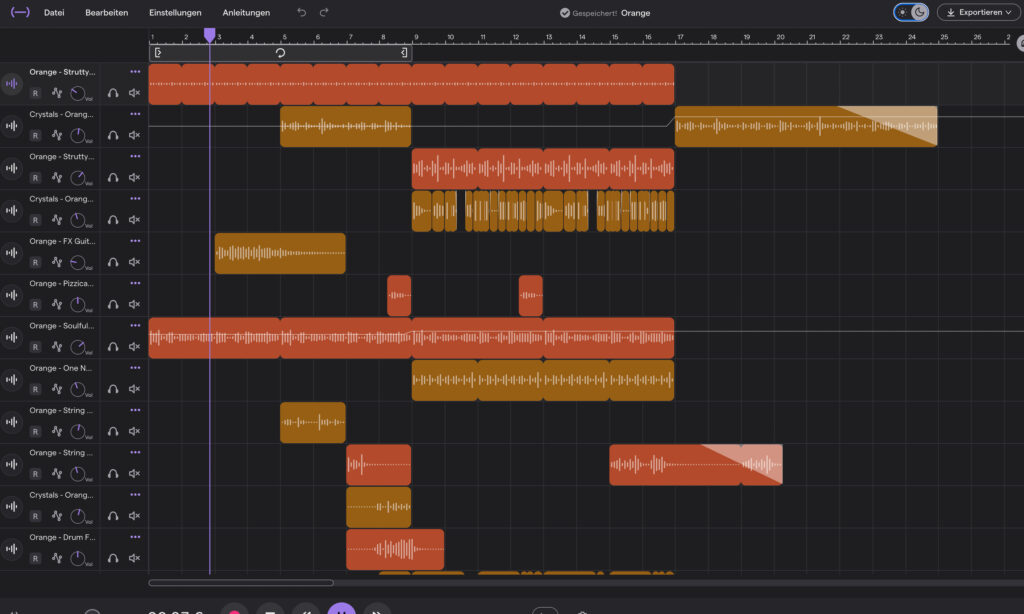
Task: Click the loop region end bracket
Action: (x=404, y=53)
